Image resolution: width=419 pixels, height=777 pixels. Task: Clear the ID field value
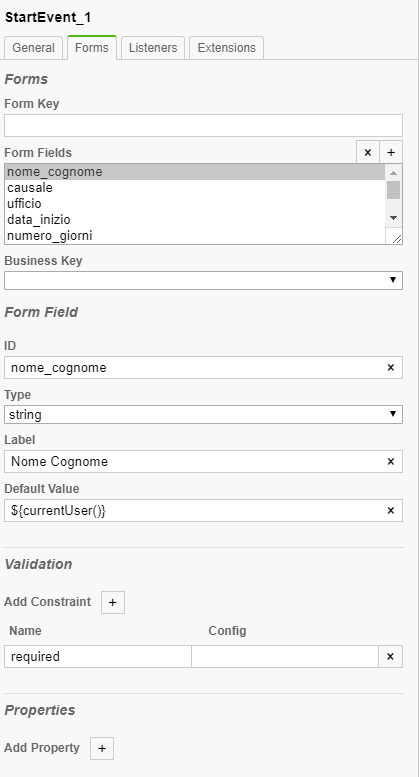coord(390,368)
